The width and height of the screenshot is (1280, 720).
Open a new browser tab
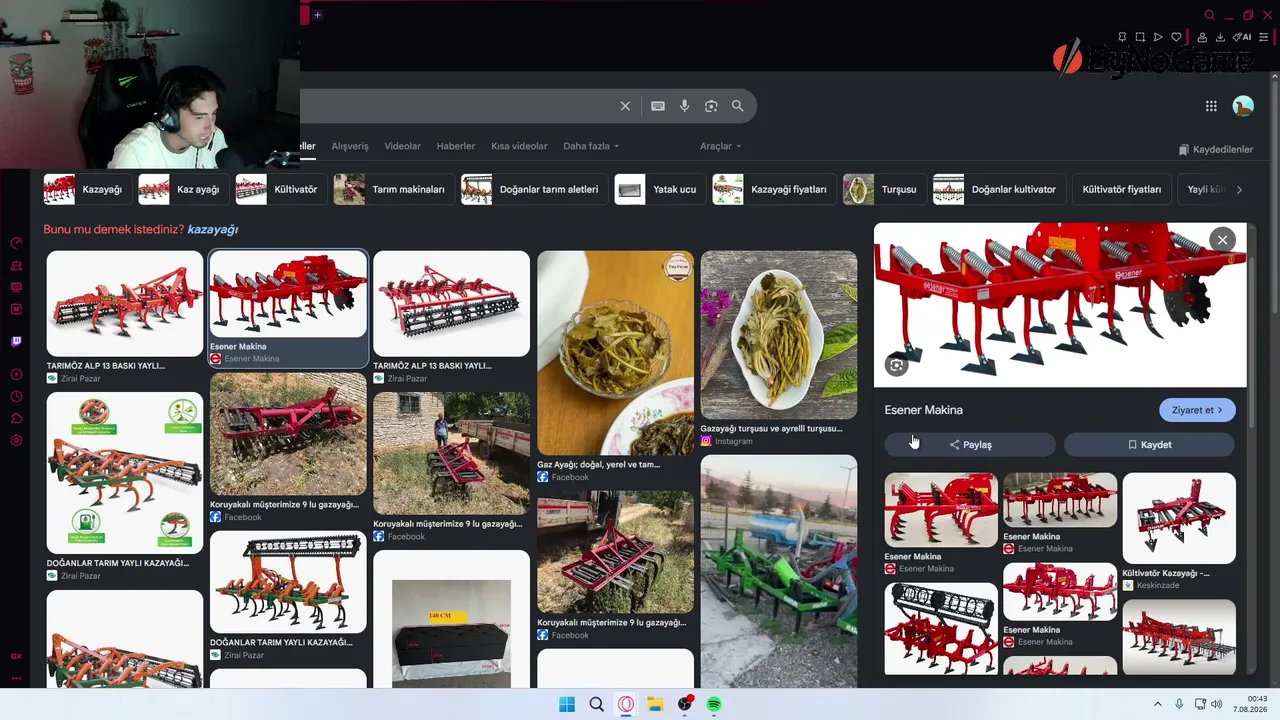point(317,15)
